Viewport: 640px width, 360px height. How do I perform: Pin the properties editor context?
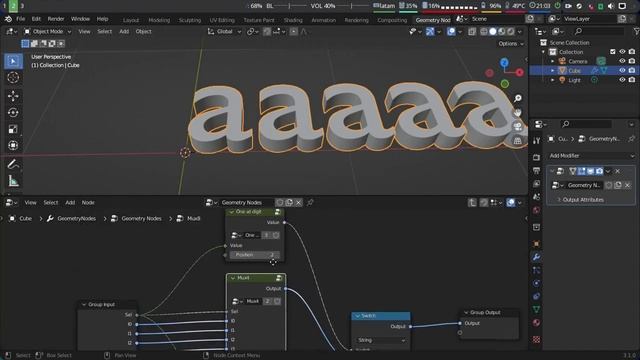tap(631, 139)
